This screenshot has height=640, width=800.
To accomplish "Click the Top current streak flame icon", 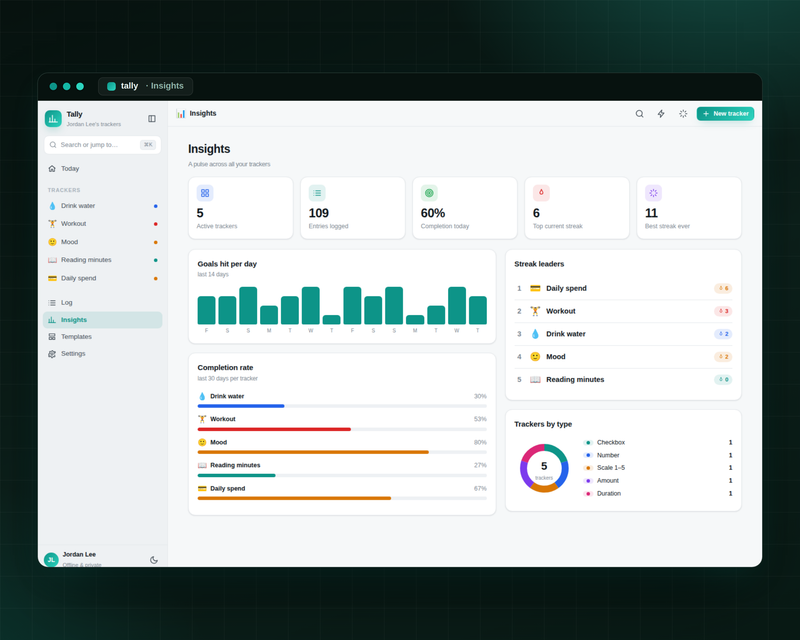I will (541, 193).
